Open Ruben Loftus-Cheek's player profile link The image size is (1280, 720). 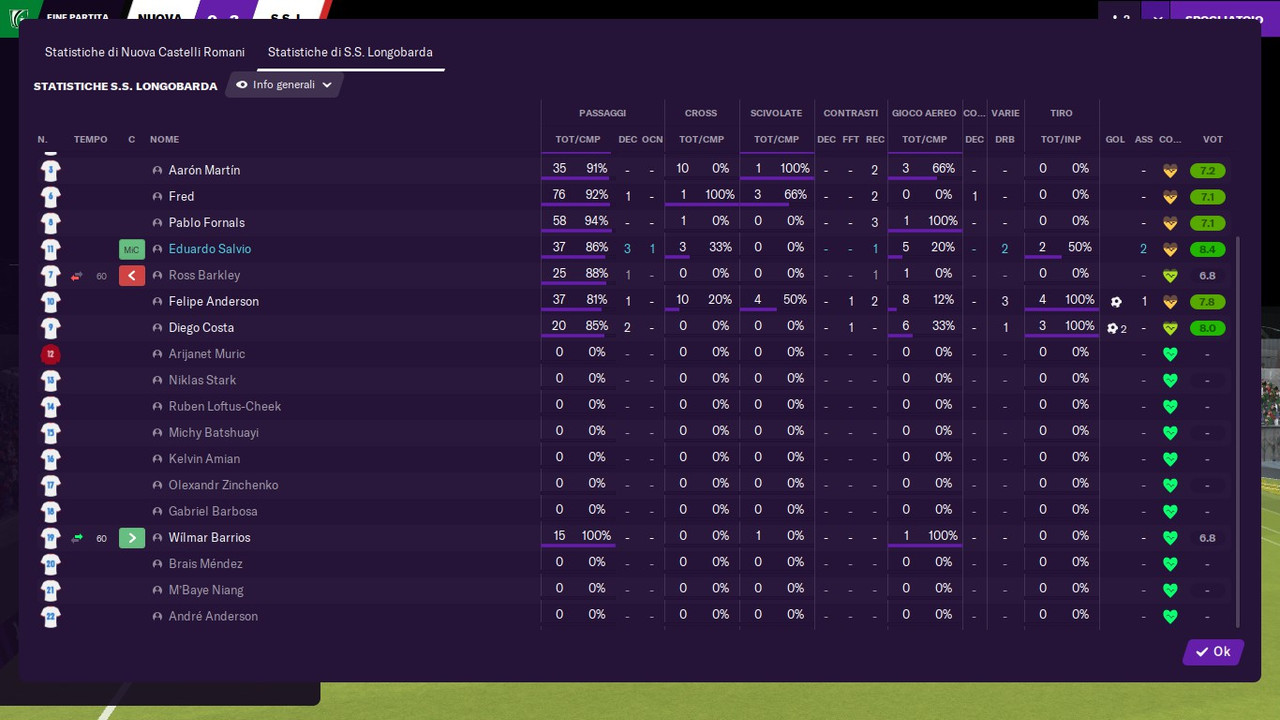(225, 407)
